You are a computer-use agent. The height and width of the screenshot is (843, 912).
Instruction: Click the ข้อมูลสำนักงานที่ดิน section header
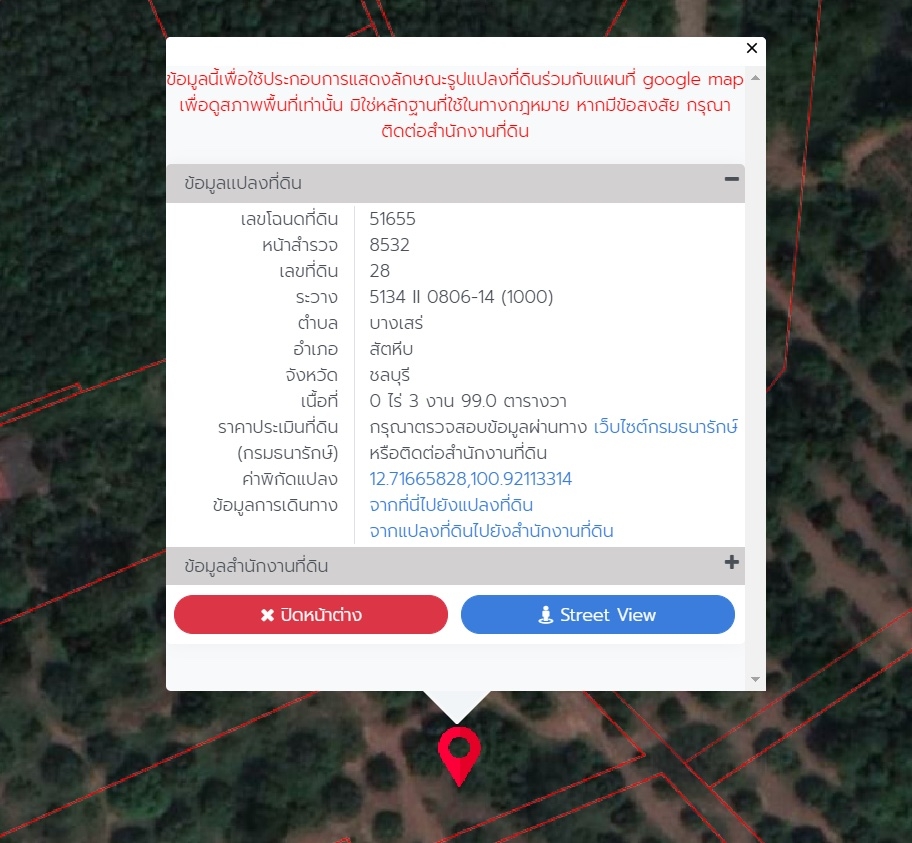(x=455, y=565)
